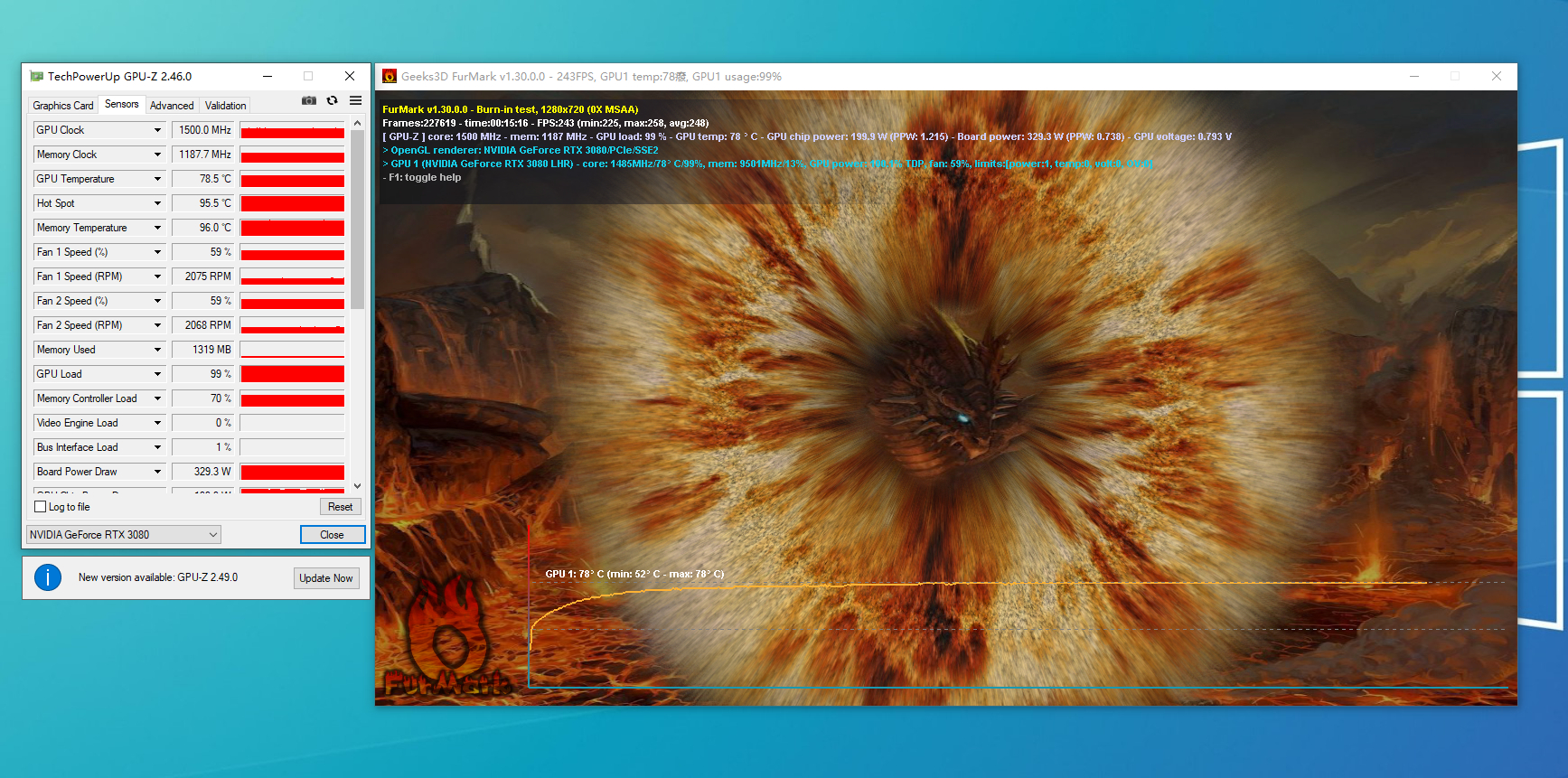The image size is (1568, 778).
Task: Open the Memory Controller Load dropdown
Action: pyautogui.click(x=157, y=398)
